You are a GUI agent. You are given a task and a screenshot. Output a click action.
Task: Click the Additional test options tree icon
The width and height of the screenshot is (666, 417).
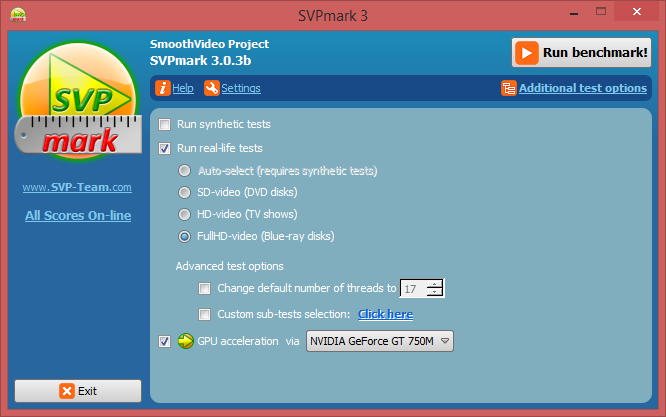(509, 88)
